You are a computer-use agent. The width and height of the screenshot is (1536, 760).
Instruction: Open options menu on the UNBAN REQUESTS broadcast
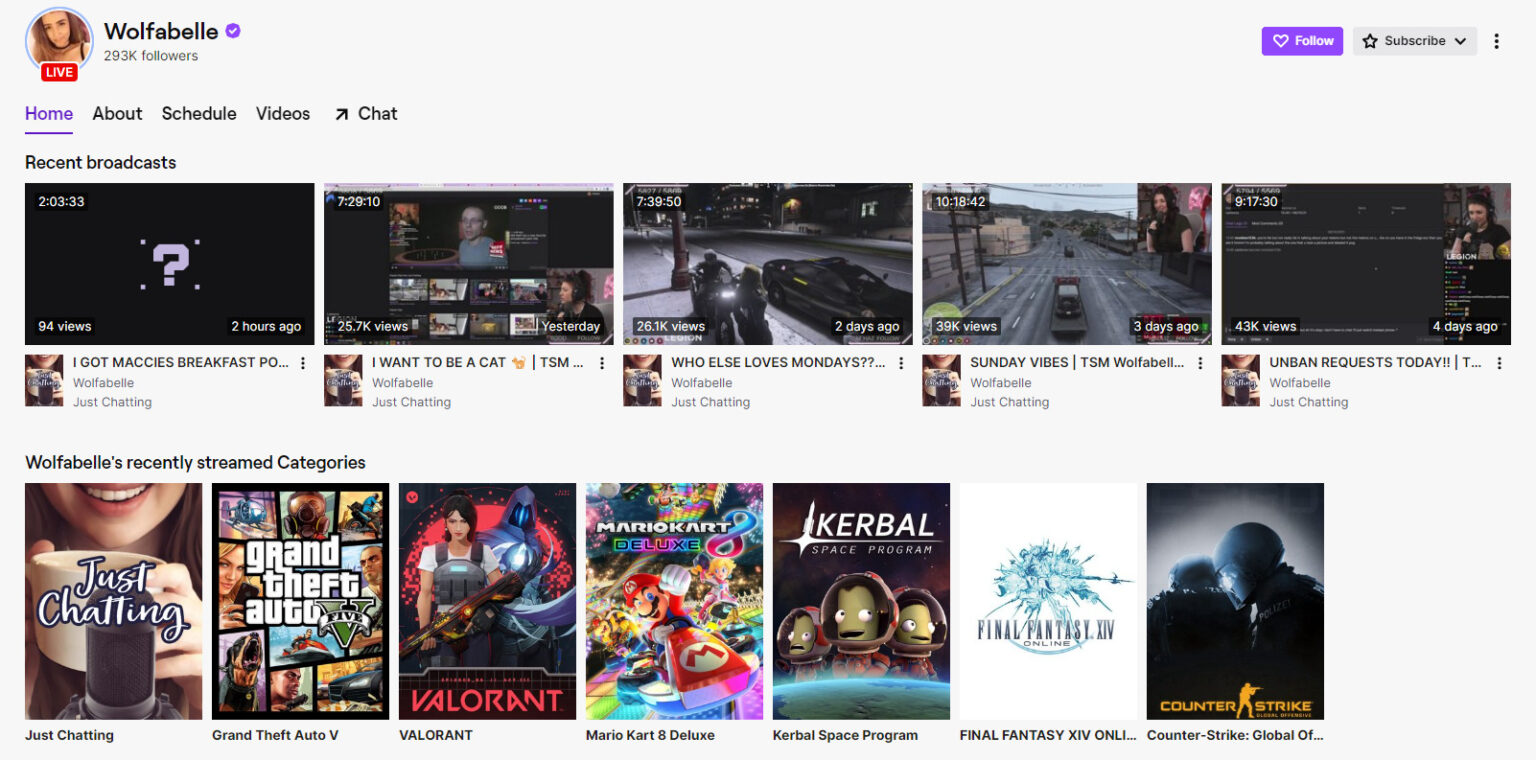[x=1499, y=363]
